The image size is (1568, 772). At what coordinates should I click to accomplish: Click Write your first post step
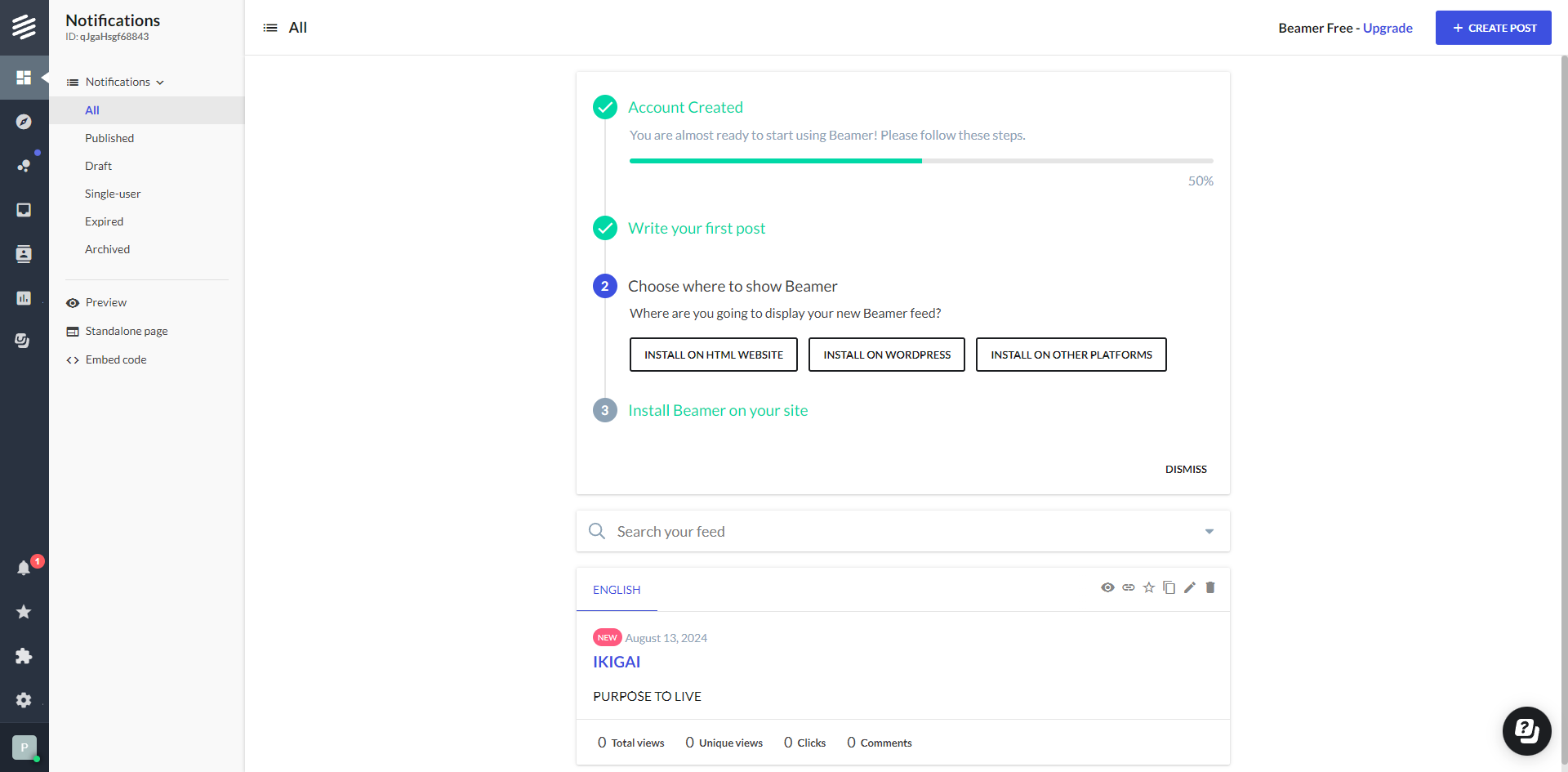coord(697,228)
